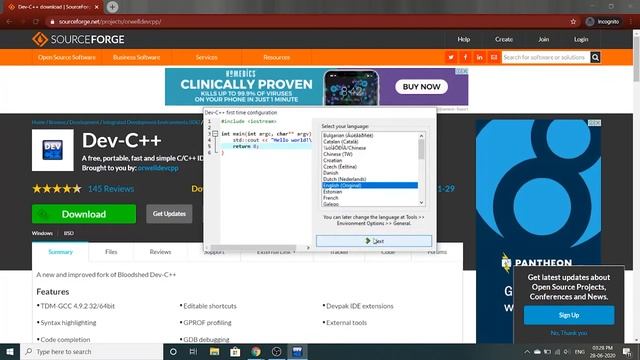Focus the software search field
The width and height of the screenshot is (640, 360).
(546, 58)
